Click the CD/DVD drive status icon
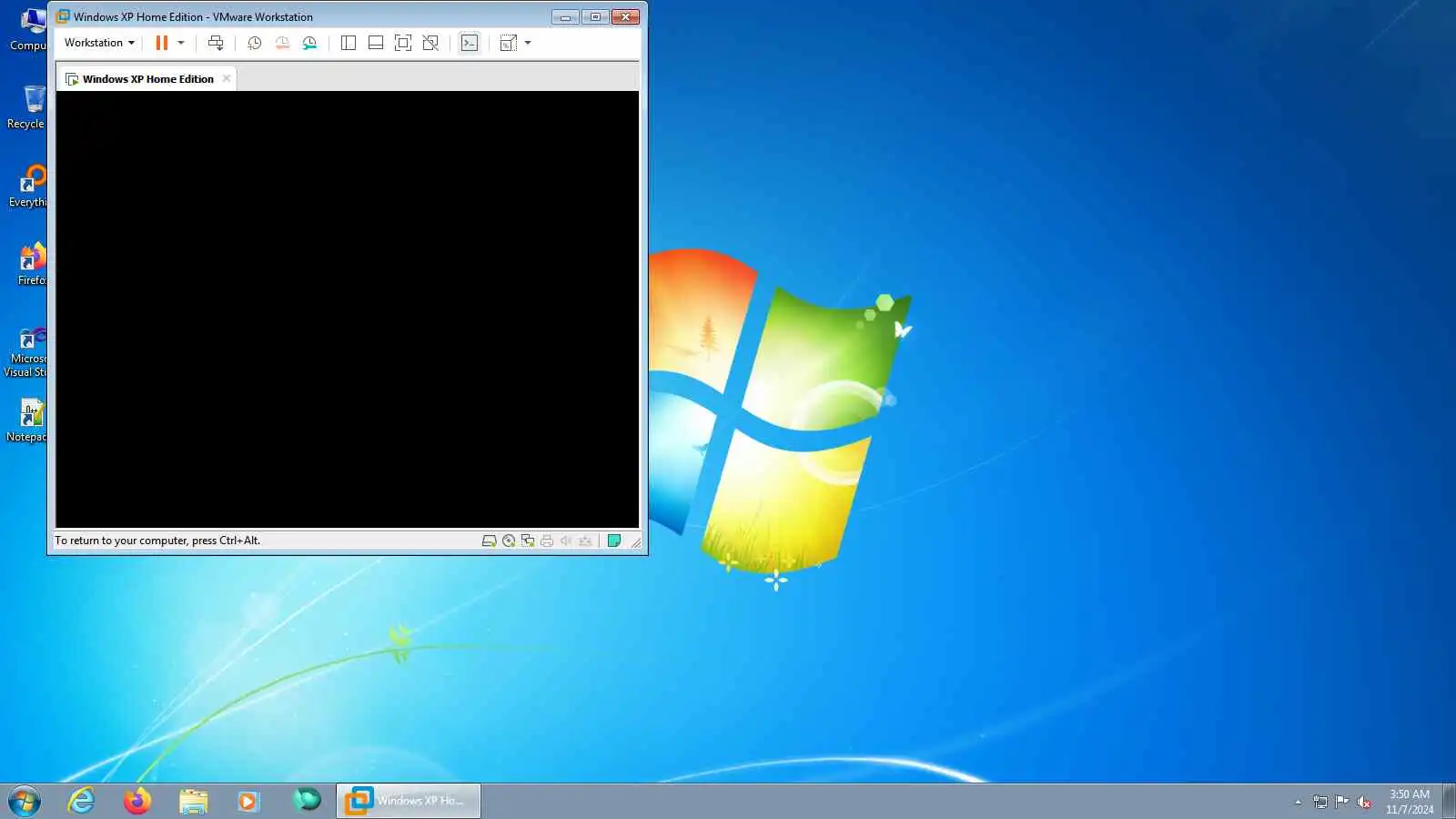This screenshot has width=1456, height=819. 509,541
